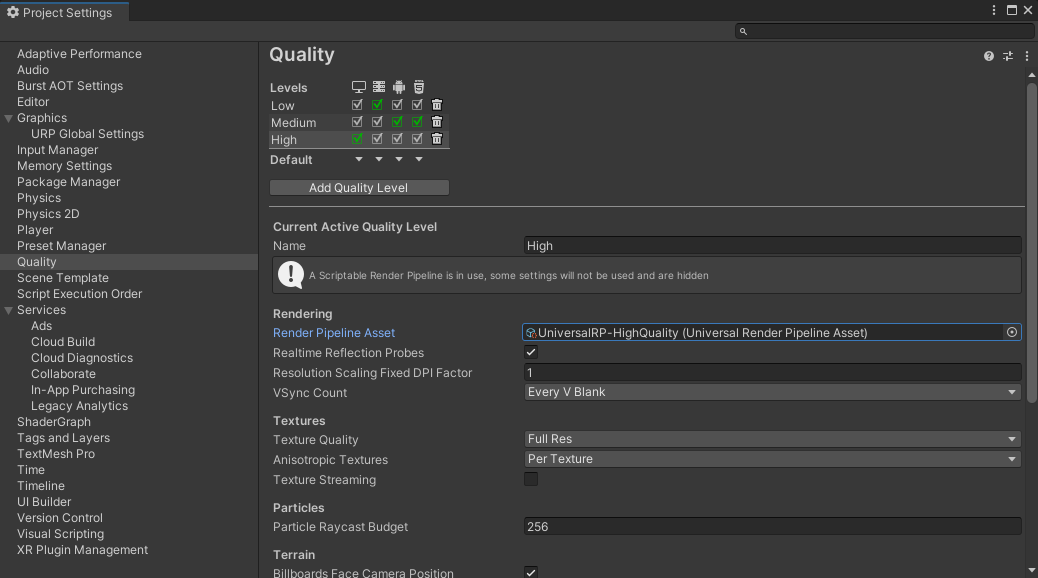Toggle Low quality for desktop platform
Viewport: 1038px width, 578px height.
[x=357, y=105]
